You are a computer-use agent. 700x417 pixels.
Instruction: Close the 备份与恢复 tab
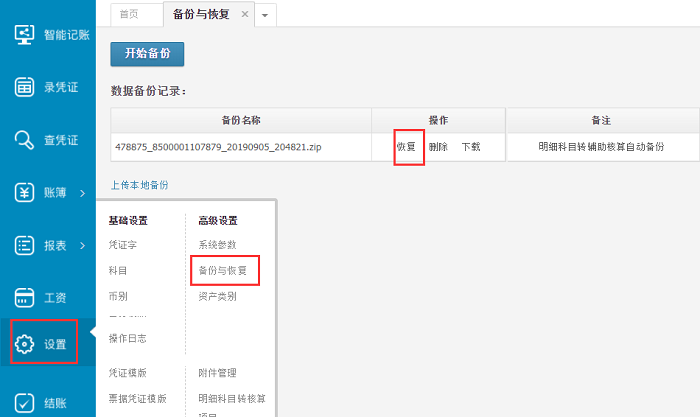pyautogui.click(x=245, y=14)
